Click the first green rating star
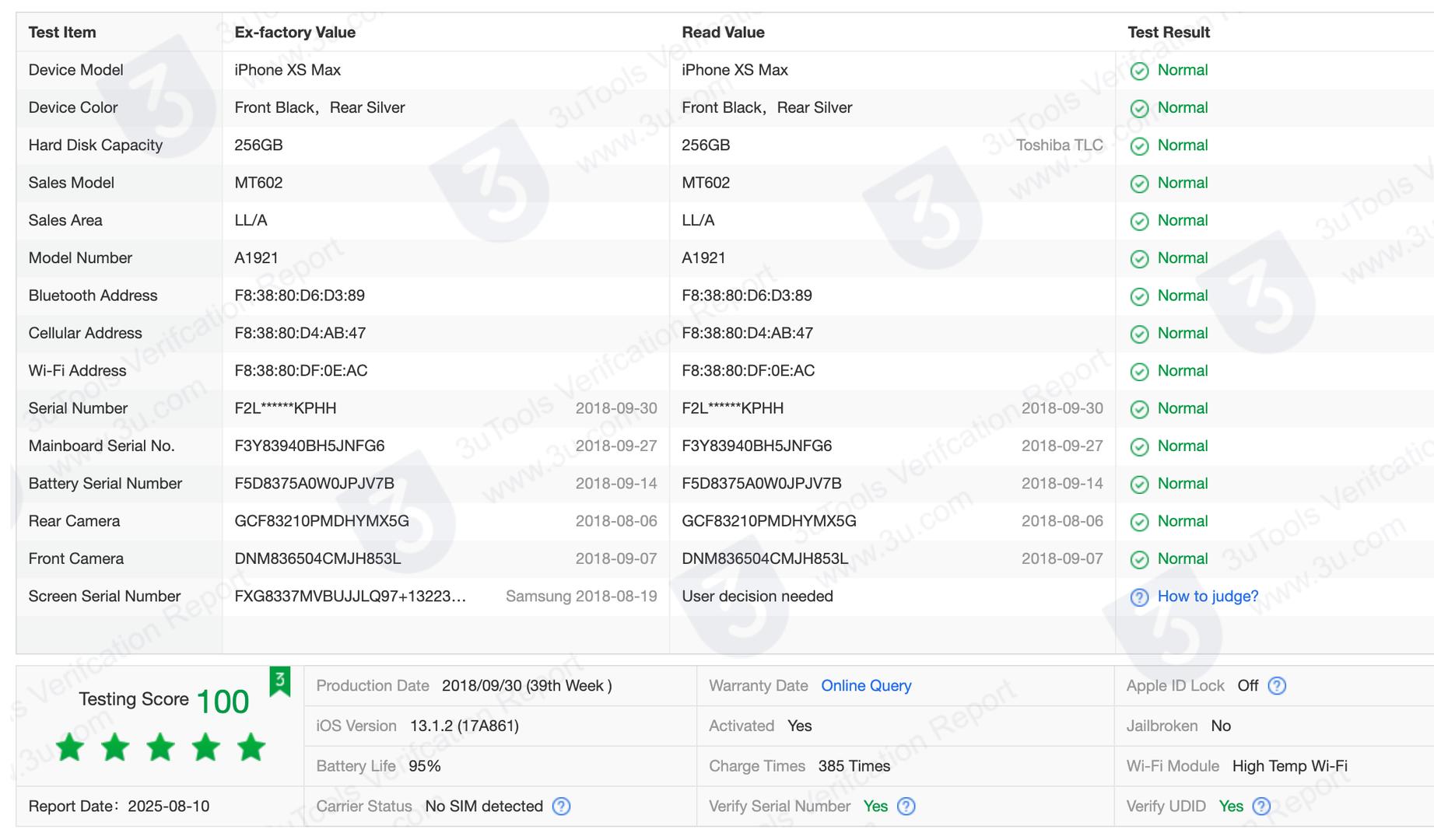 coord(70,747)
